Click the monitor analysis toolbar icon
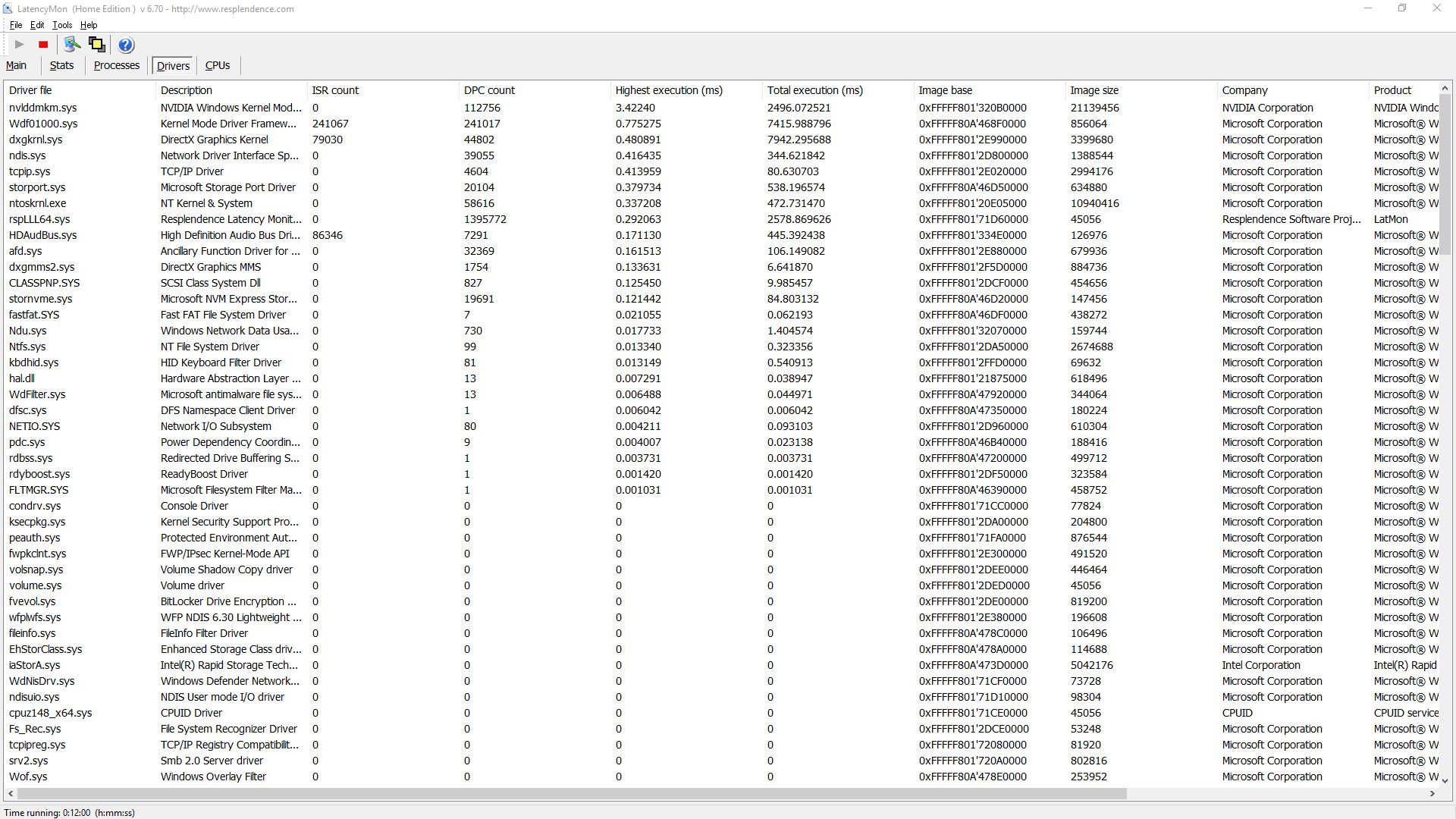 click(x=72, y=45)
